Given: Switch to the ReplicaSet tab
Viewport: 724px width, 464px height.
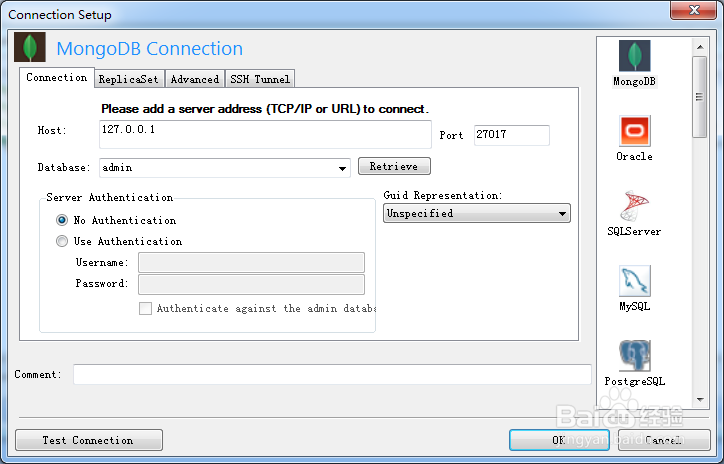Looking at the screenshot, I should (x=128, y=79).
